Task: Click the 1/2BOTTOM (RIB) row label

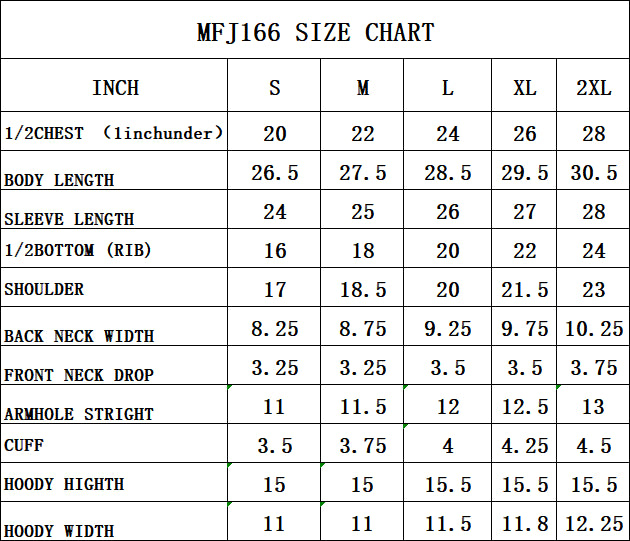Action: tap(78, 251)
